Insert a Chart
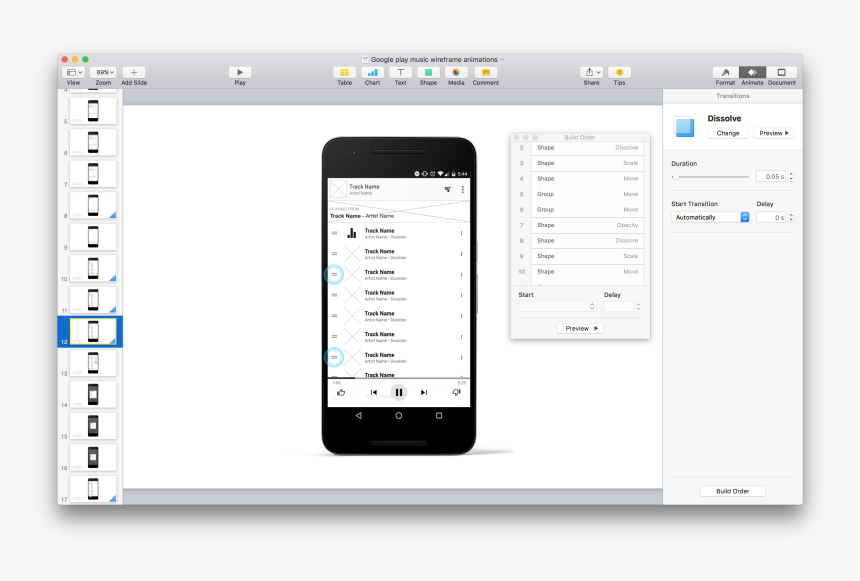 (x=372, y=72)
